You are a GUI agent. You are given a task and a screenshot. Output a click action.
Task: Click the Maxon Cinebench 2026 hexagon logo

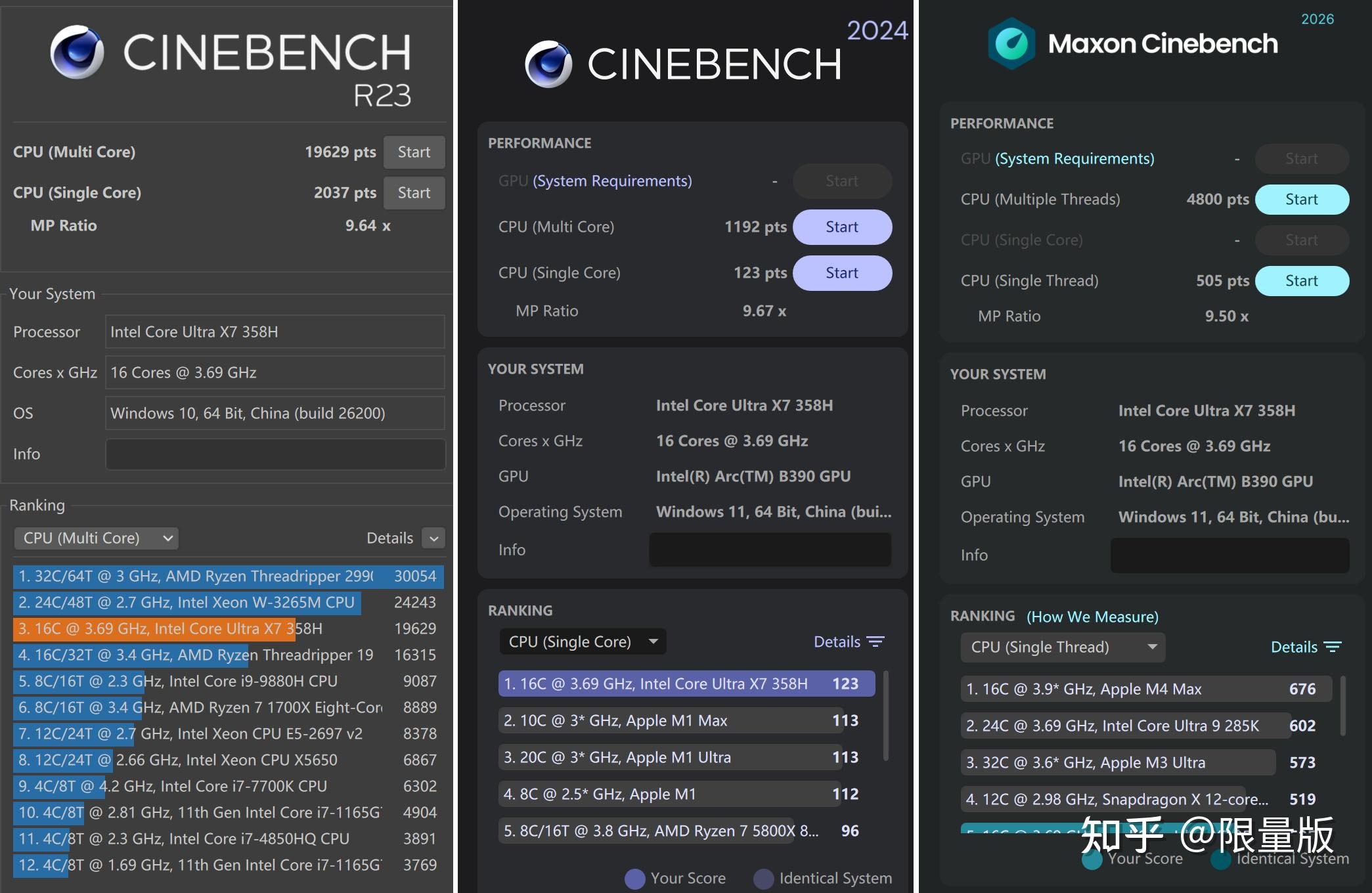pos(1011,44)
